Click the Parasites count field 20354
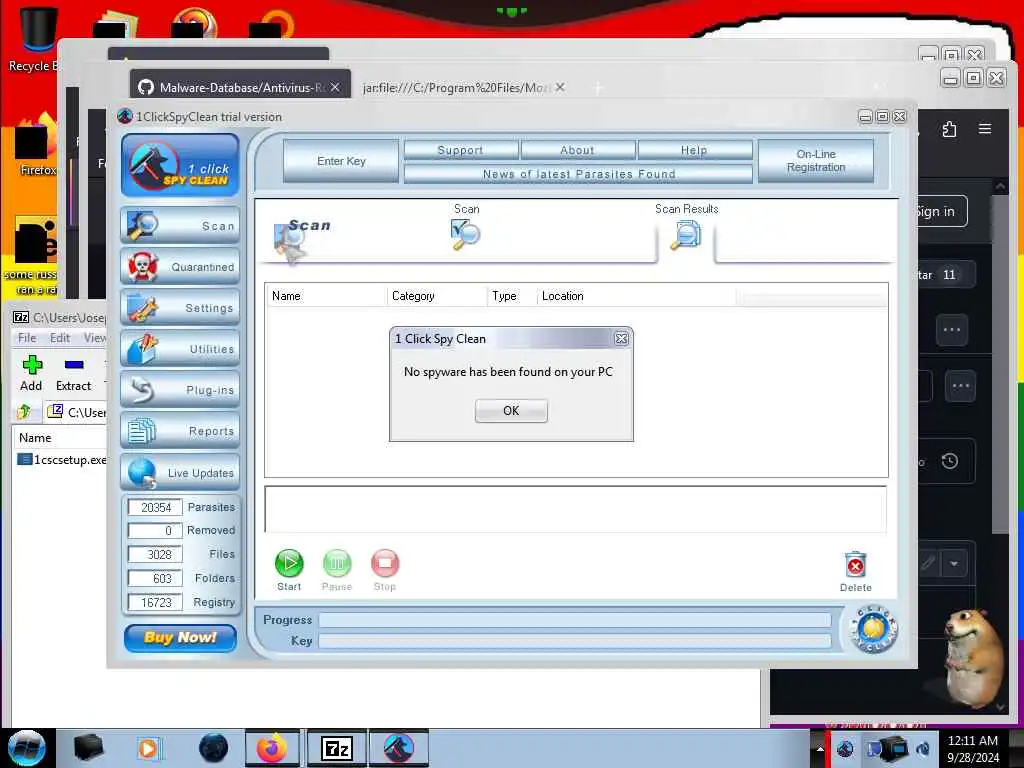Screen dimensions: 1024x768 [155, 507]
